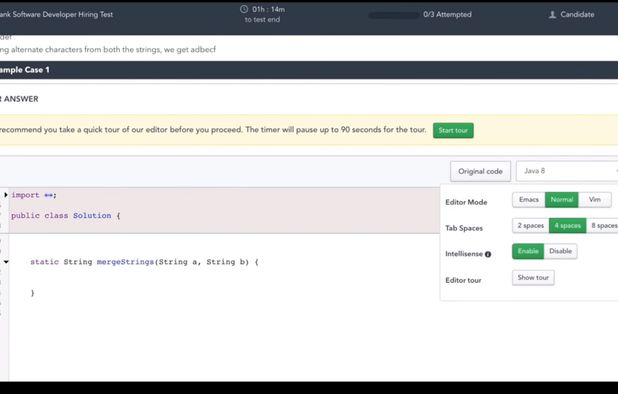Select Normal editor mode
This screenshot has width=618, height=394.
tap(562, 200)
